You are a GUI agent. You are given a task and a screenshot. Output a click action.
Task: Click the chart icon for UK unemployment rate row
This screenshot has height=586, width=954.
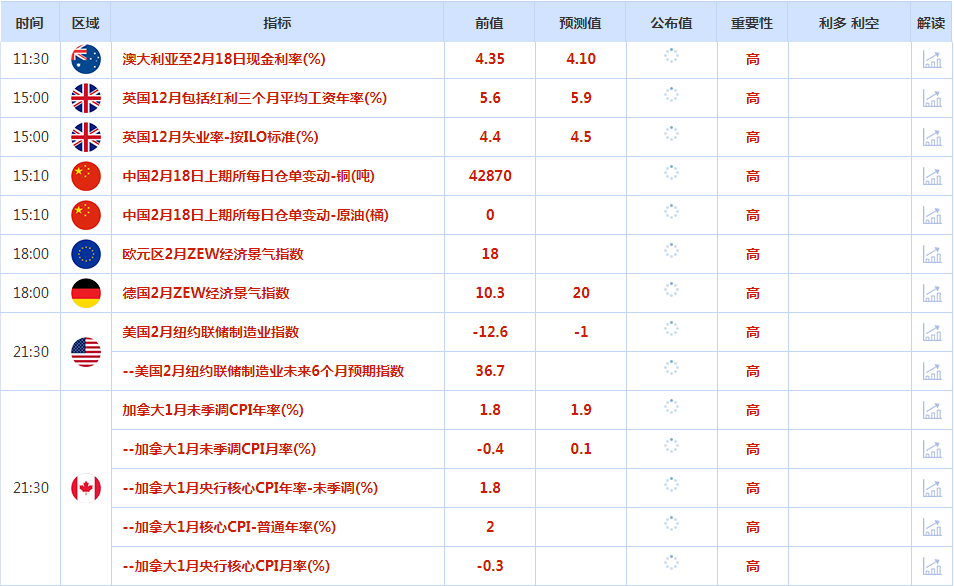pyautogui.click(x=931, y=137)
